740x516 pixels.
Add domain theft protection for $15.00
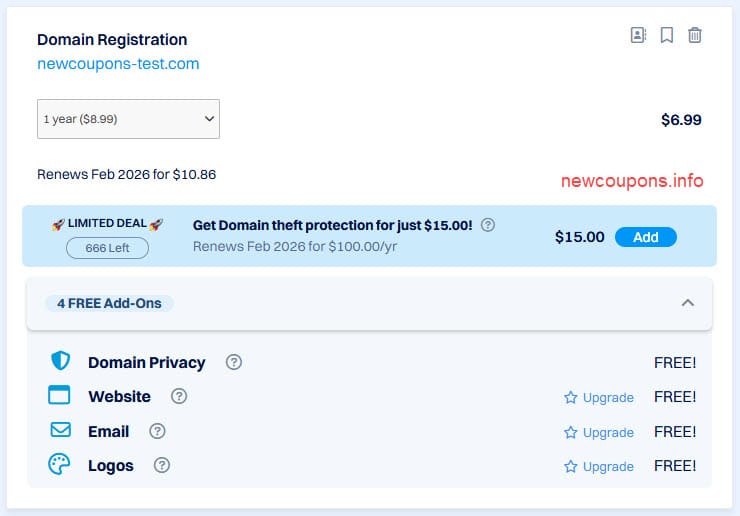click(x=646, y=237)
